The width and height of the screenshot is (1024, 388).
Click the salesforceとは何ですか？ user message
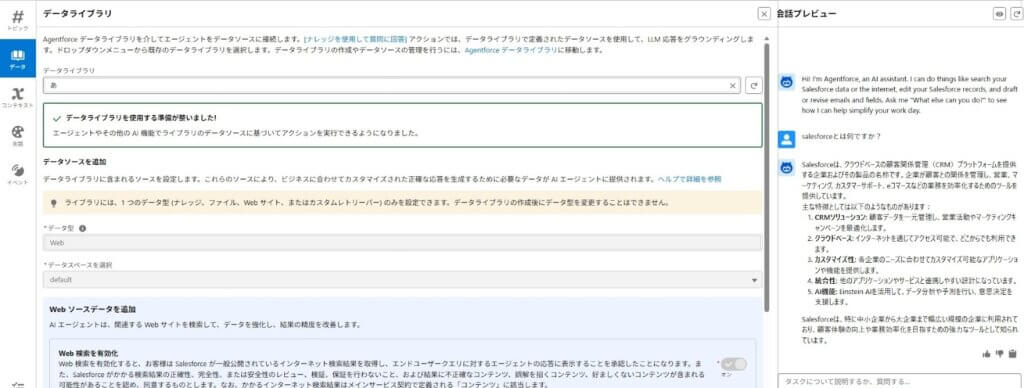(842, 137)
